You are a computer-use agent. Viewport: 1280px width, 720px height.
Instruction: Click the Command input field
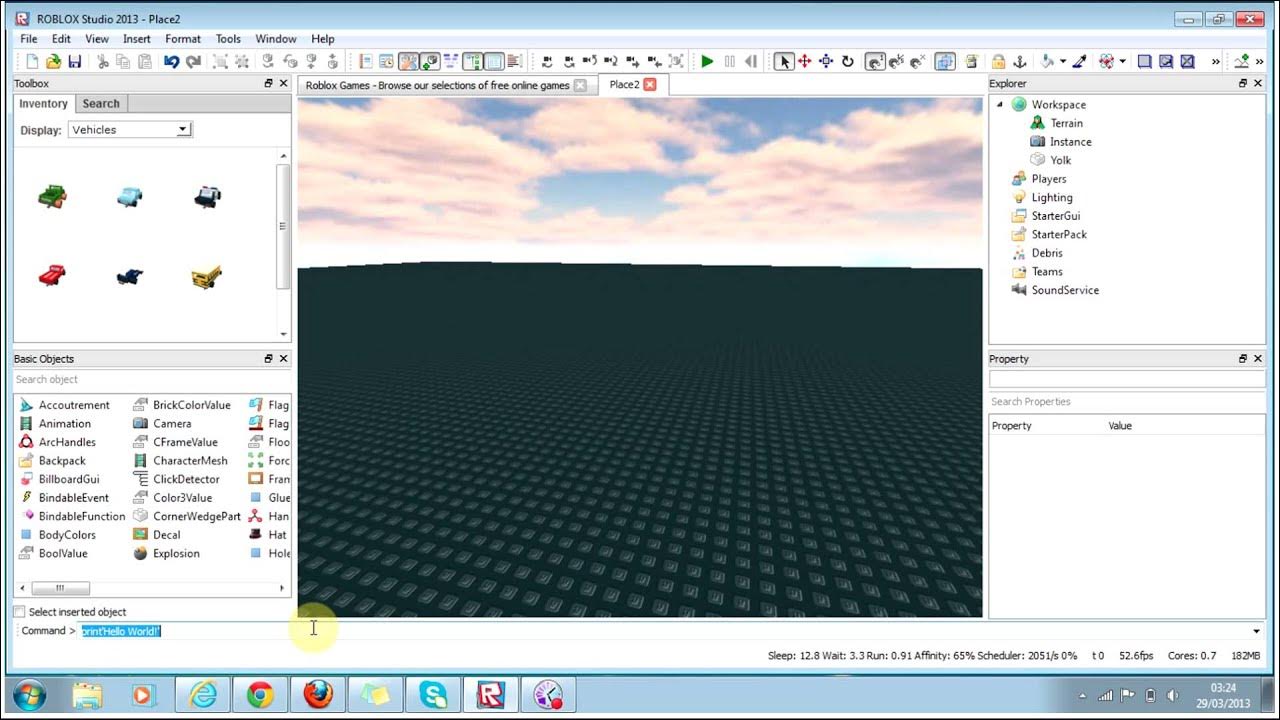pos(665,631)
